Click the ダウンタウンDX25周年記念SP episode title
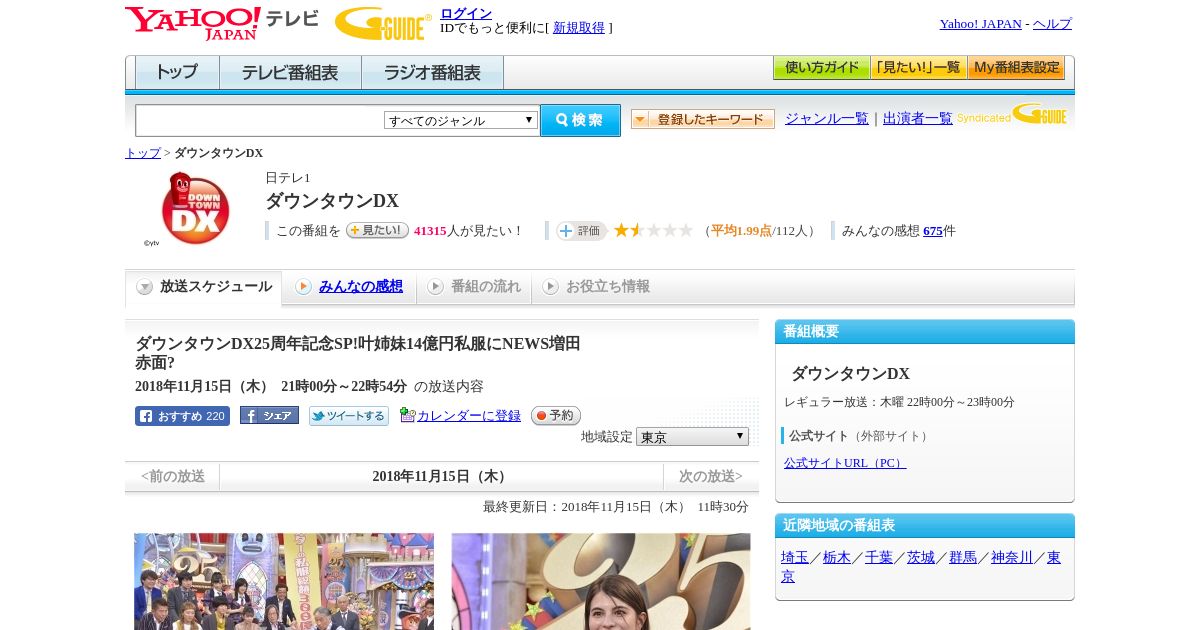This screenshot has height=630, width=1200. [x=358, y=353]
